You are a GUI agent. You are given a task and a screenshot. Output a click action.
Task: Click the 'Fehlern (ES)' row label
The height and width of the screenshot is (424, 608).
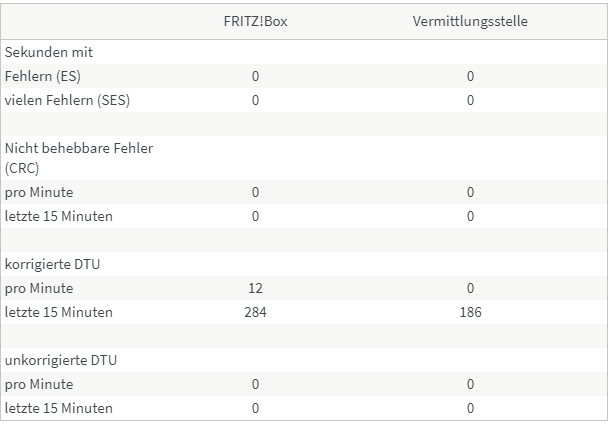pos(45,76)
